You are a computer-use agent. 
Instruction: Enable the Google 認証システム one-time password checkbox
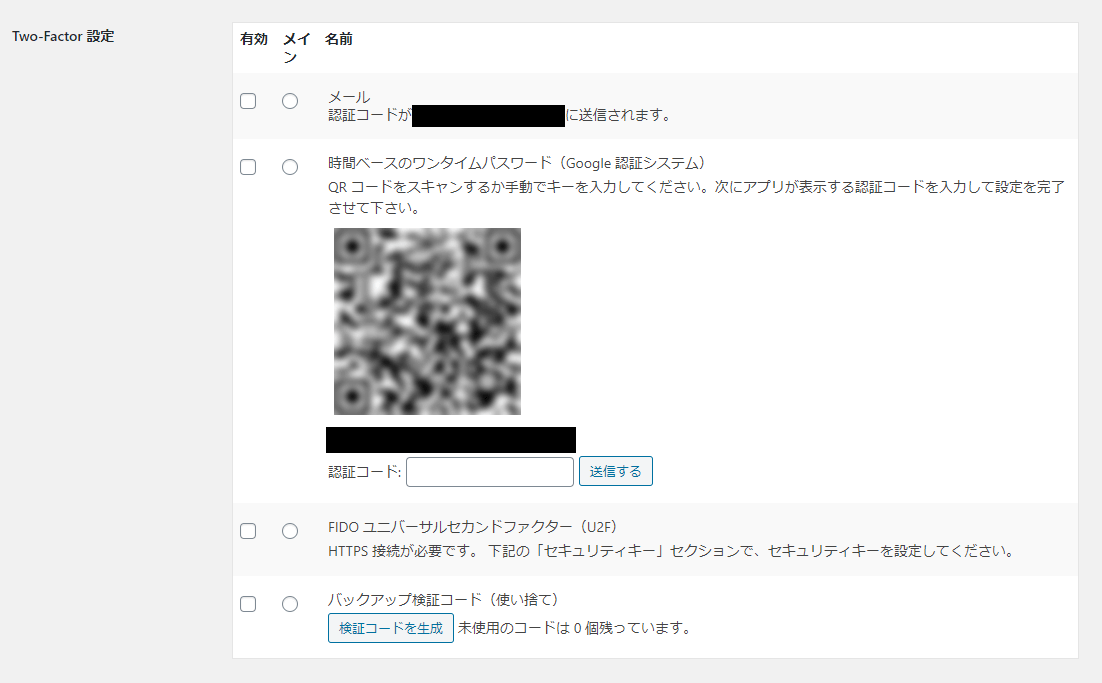pos(248,167)
